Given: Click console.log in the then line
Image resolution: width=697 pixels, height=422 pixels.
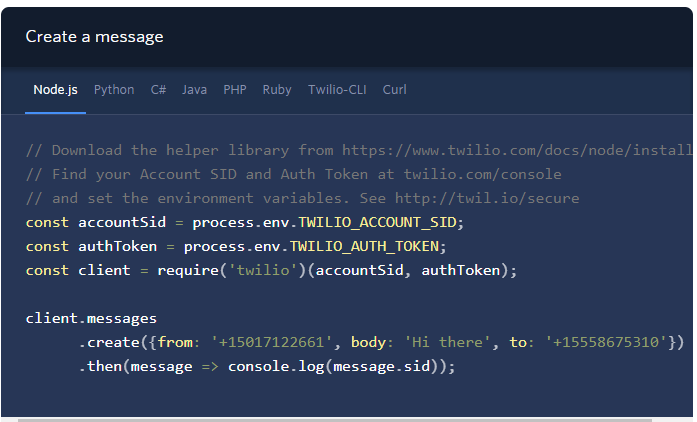Looking at the screenshot, I should click(276, 366).
